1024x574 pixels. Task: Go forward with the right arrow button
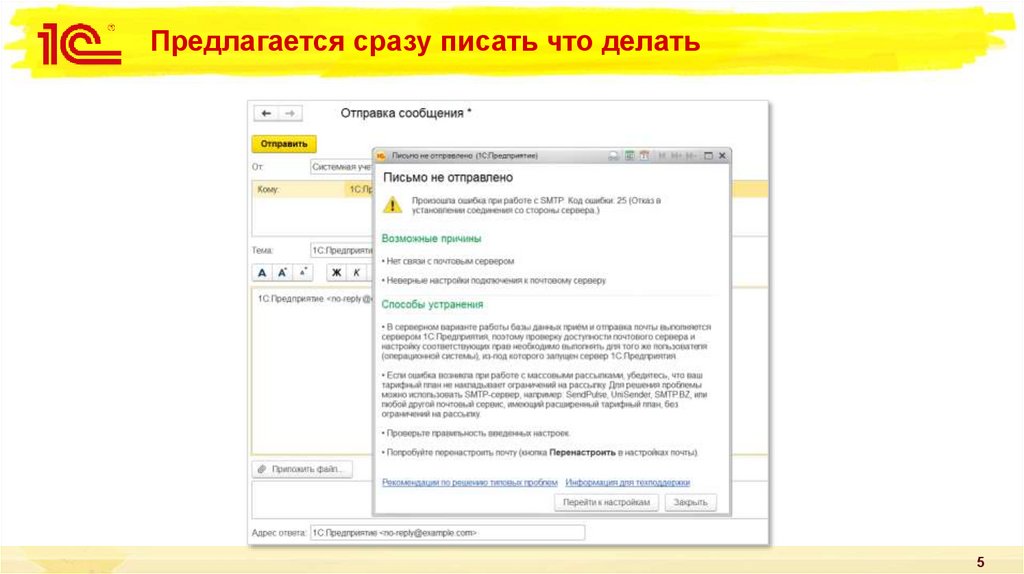(x=289, y=114)
